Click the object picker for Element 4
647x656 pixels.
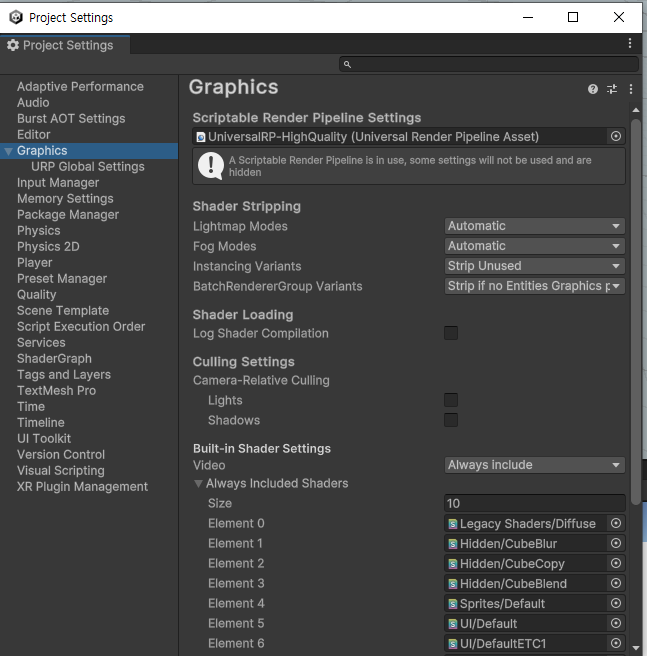(616, 603)
